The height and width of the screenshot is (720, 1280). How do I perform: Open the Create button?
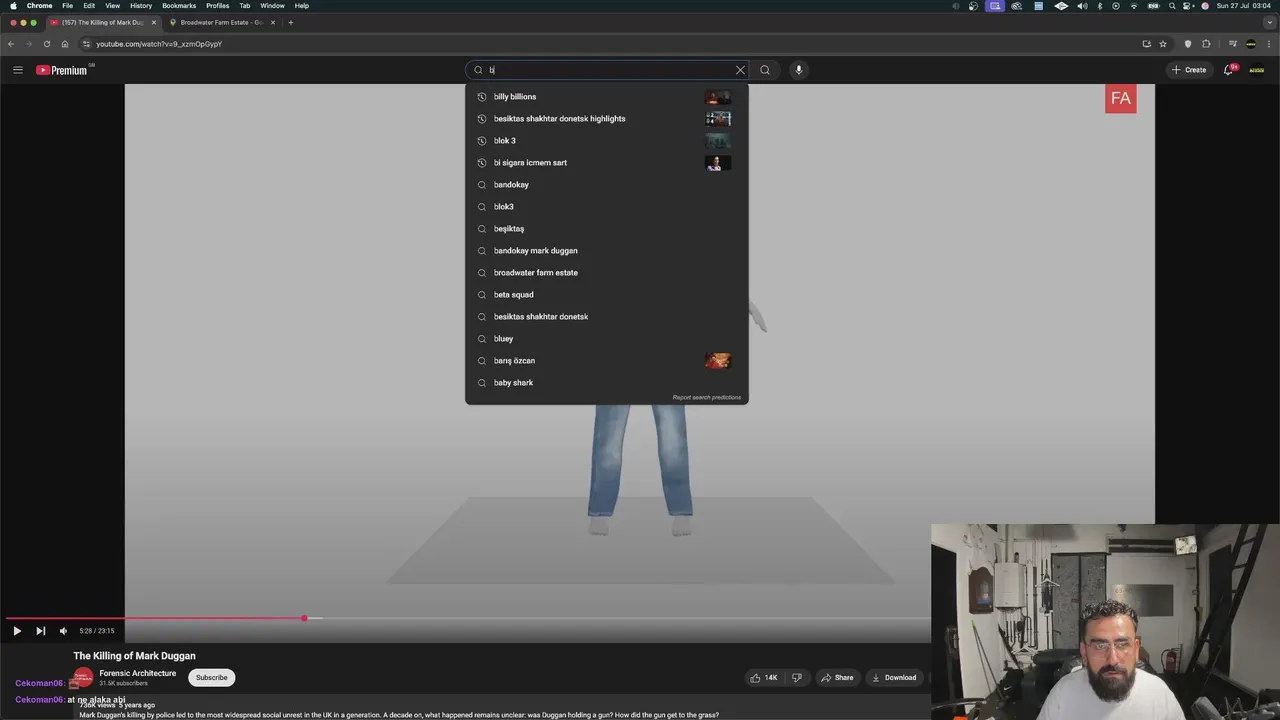(x=1189, y=70)
